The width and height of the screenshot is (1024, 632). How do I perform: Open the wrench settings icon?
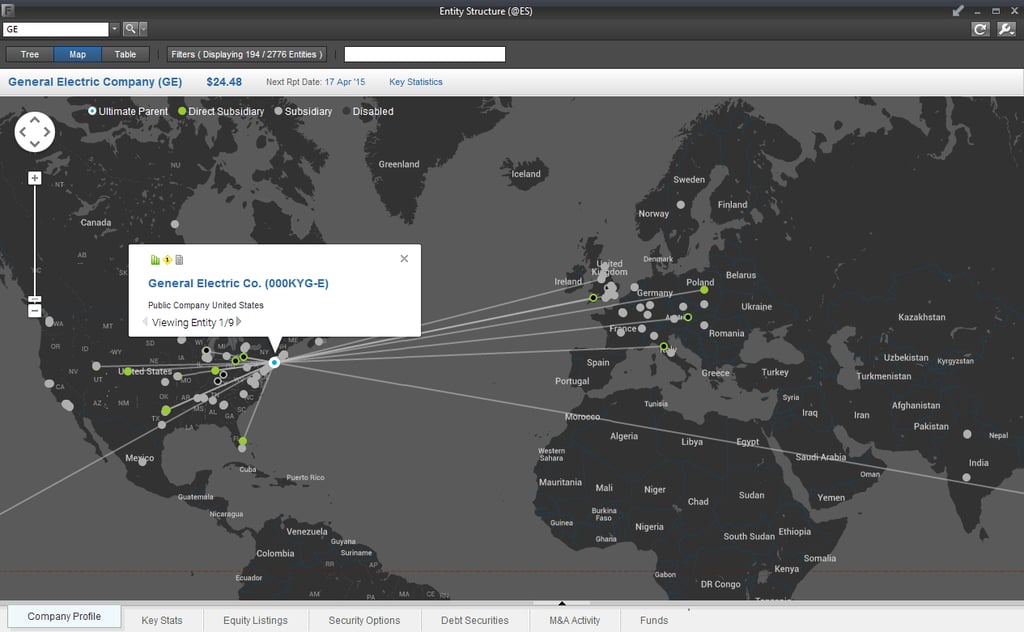tap(1006, 29)
